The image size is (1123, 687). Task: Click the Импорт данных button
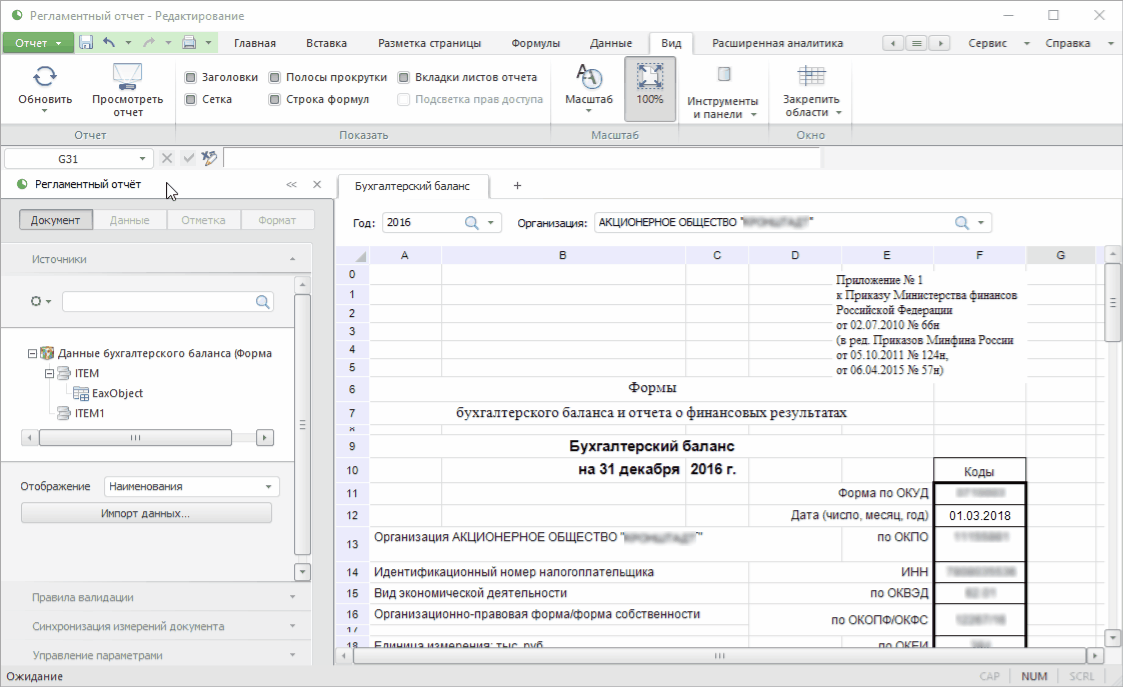[x=146, y=513]
